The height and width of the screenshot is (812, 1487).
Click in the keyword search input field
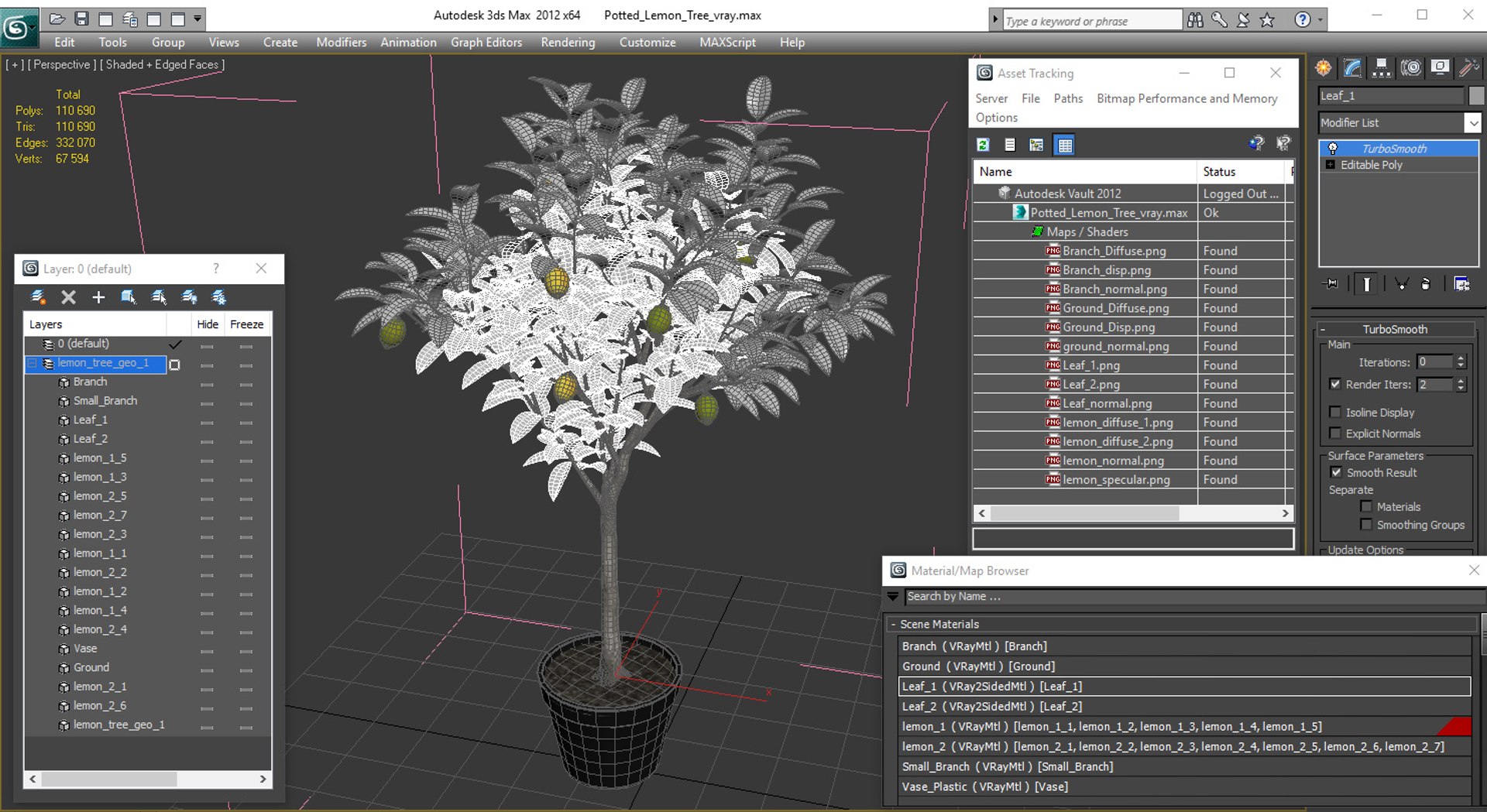point(1092,21)
